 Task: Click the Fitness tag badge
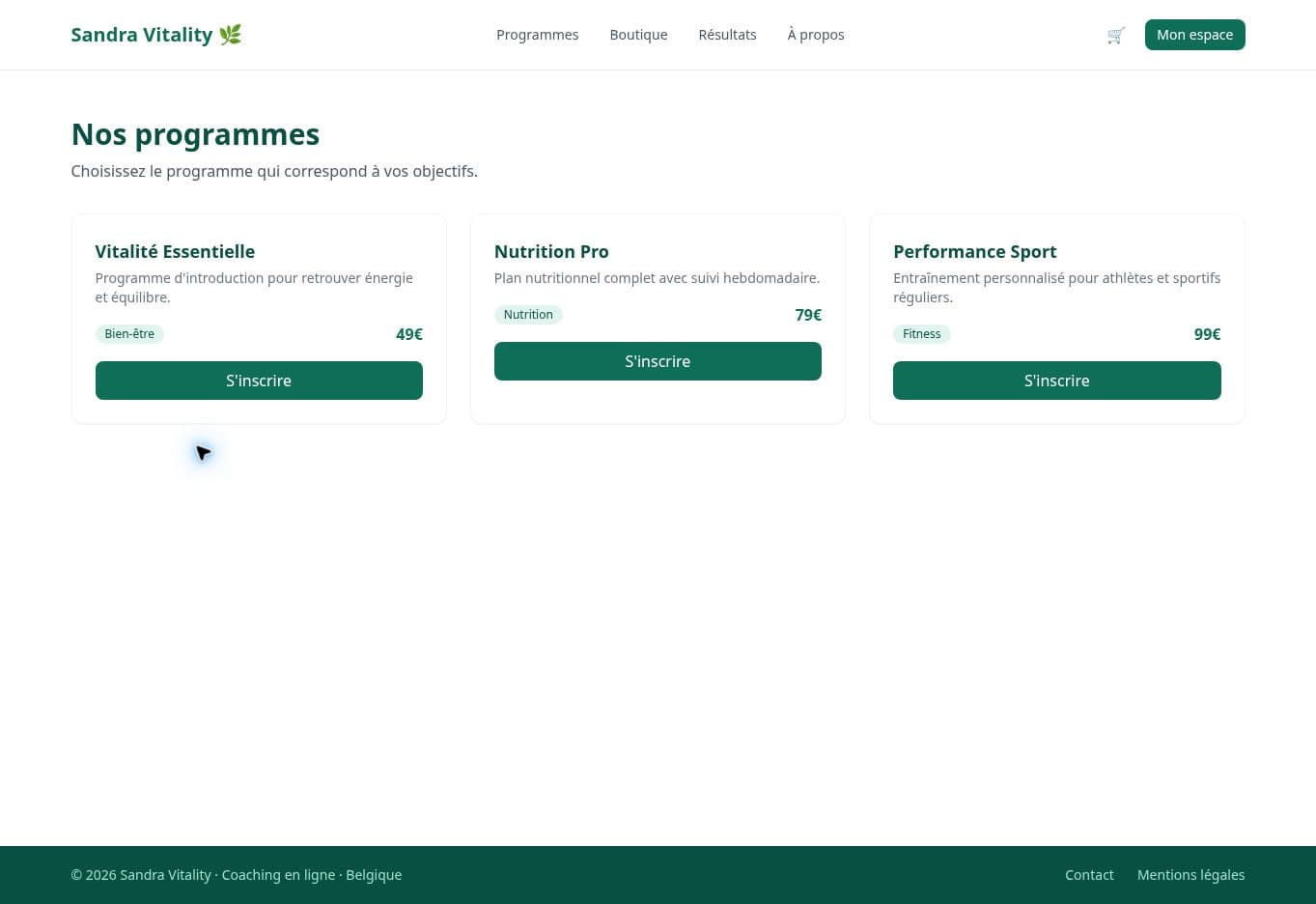pos(921,334)
